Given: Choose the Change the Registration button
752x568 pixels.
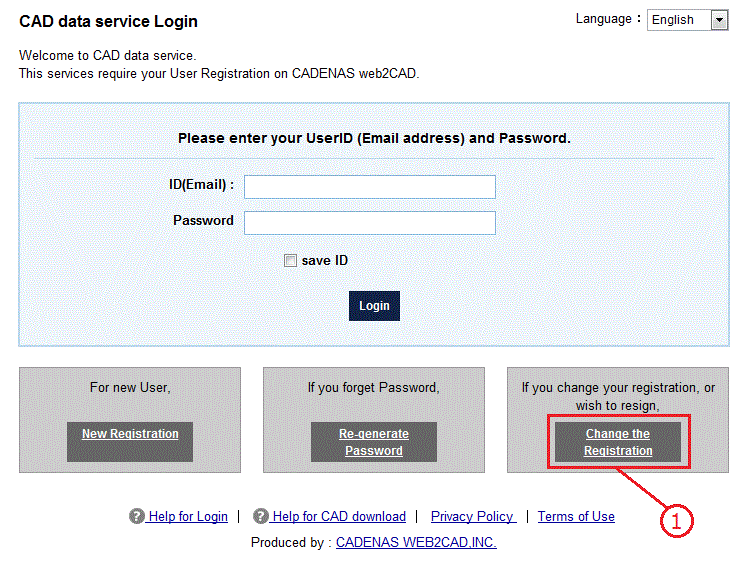Looking at the screenshot, I should tap(618, 442).
